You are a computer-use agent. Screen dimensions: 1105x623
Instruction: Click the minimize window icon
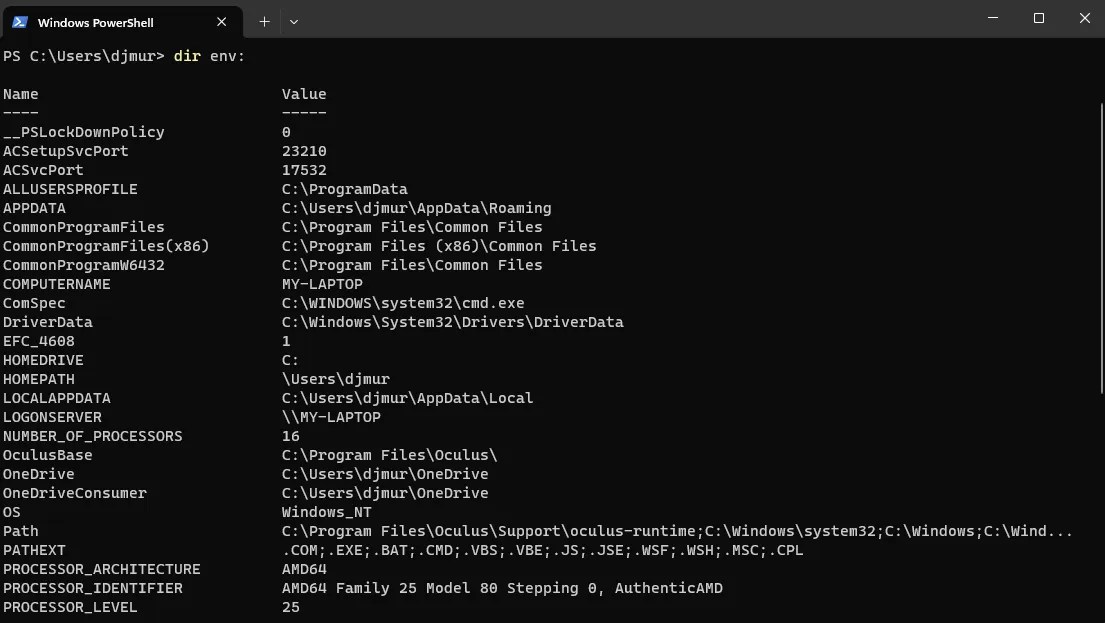(x=992, y=18)
